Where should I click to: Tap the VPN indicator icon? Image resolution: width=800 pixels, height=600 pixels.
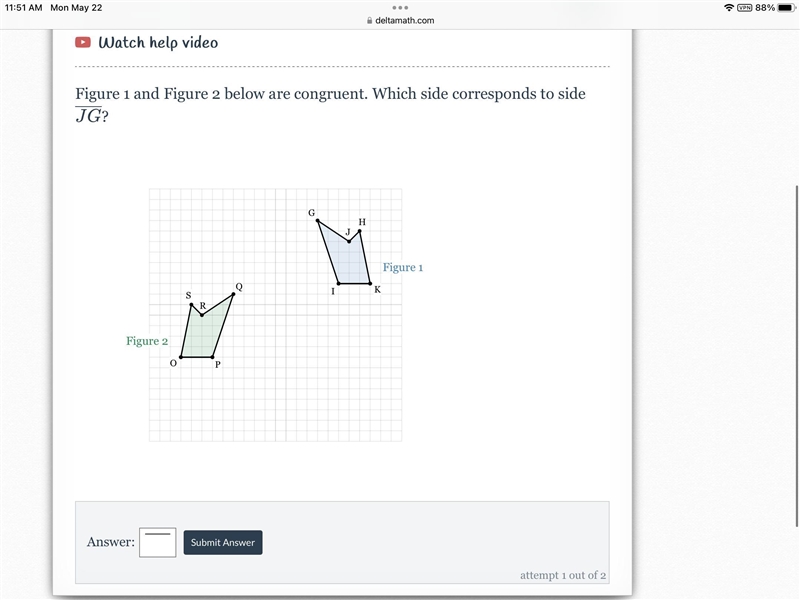click(744, 8)
